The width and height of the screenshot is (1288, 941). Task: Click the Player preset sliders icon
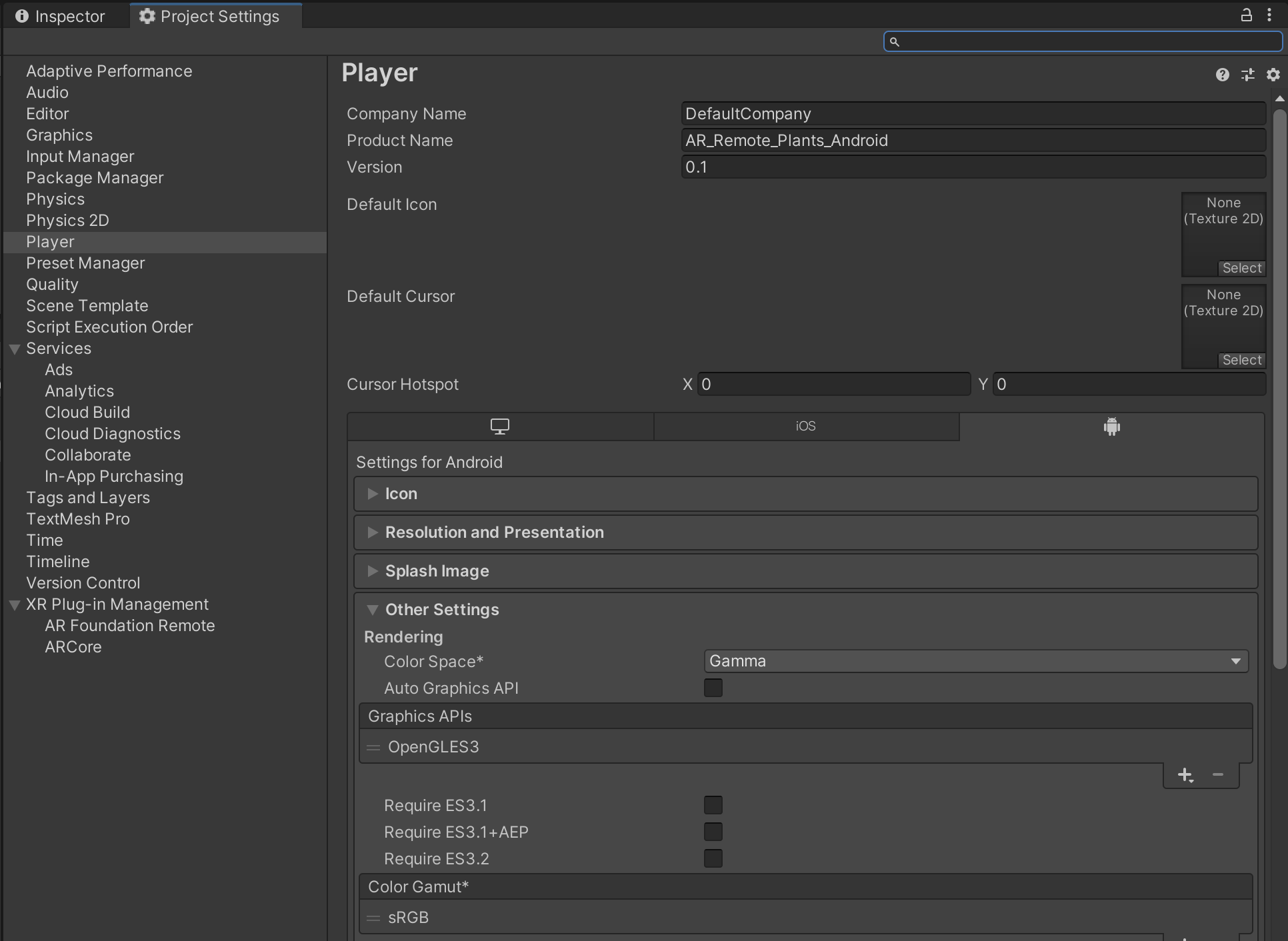(x=1247, y=75)
